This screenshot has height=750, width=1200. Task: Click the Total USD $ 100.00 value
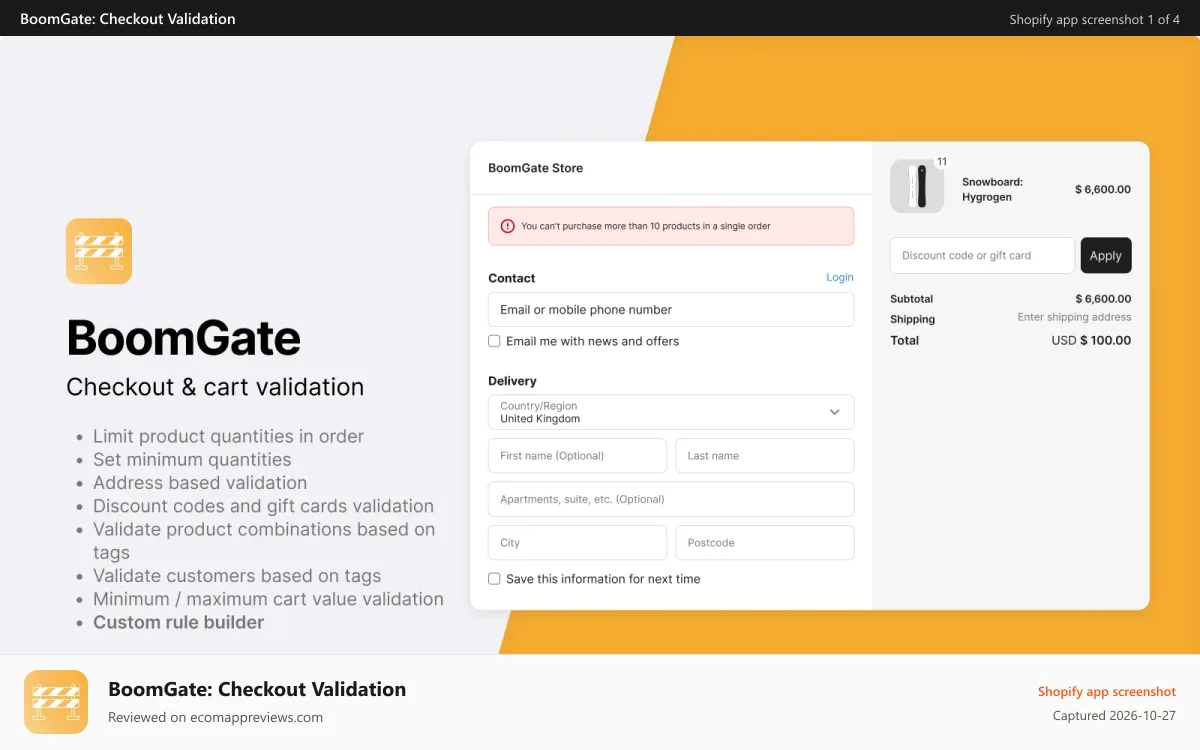coord(1091,340)
